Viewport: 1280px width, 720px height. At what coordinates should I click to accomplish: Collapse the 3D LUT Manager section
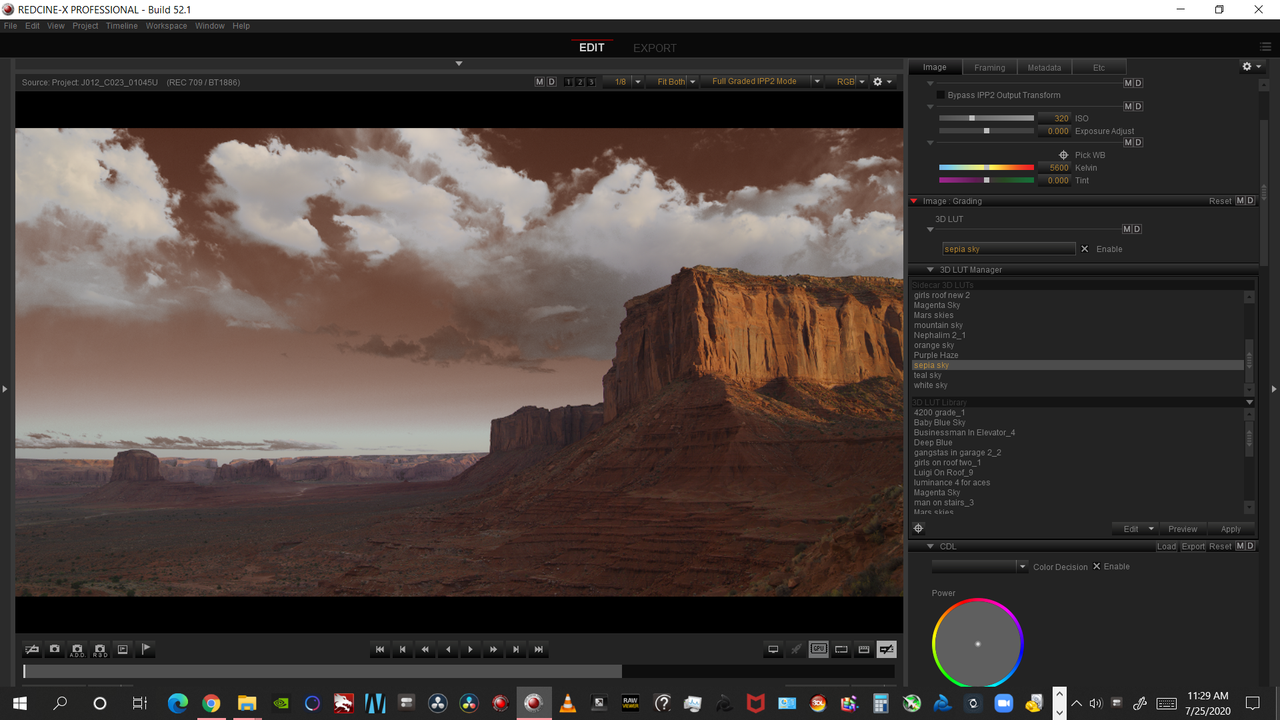[930, 270]
